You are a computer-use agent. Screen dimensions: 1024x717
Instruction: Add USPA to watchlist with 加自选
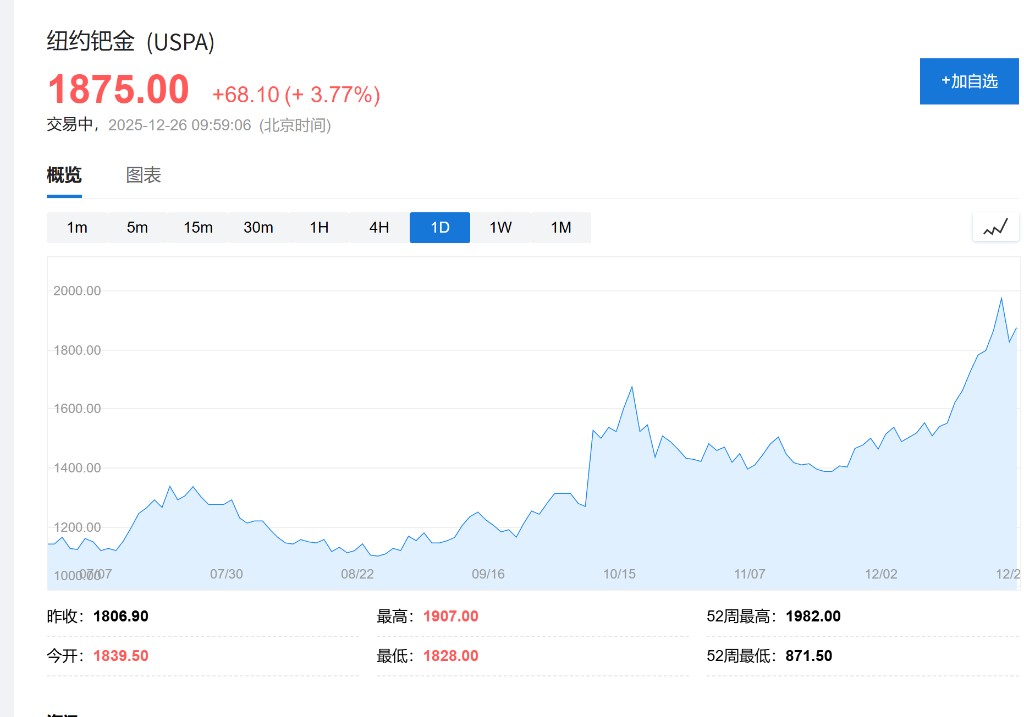click(x=969, y=81)
